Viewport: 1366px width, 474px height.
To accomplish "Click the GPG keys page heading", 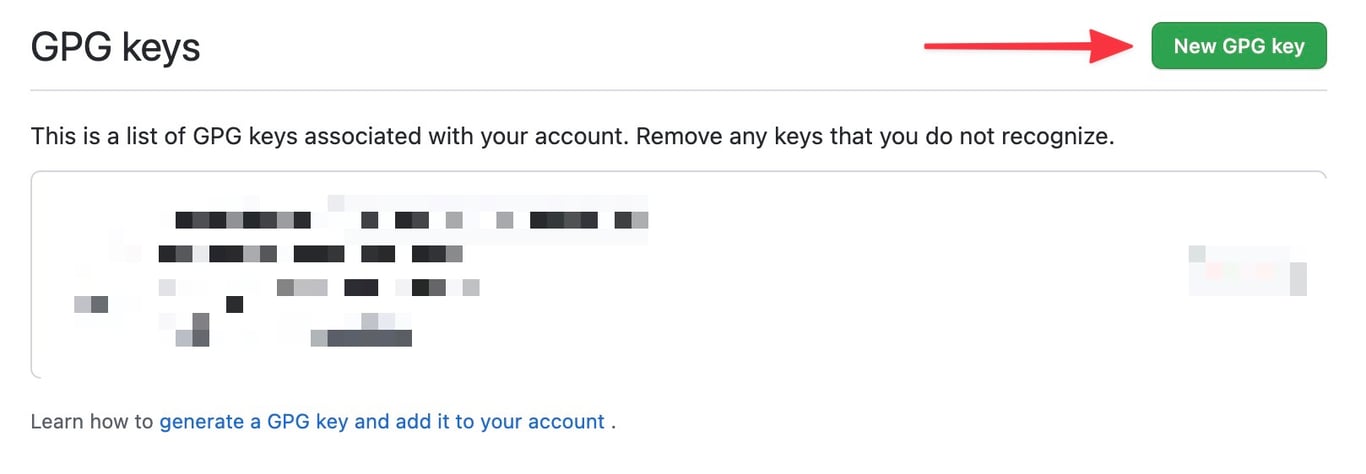I will click(x=116, y=47).
